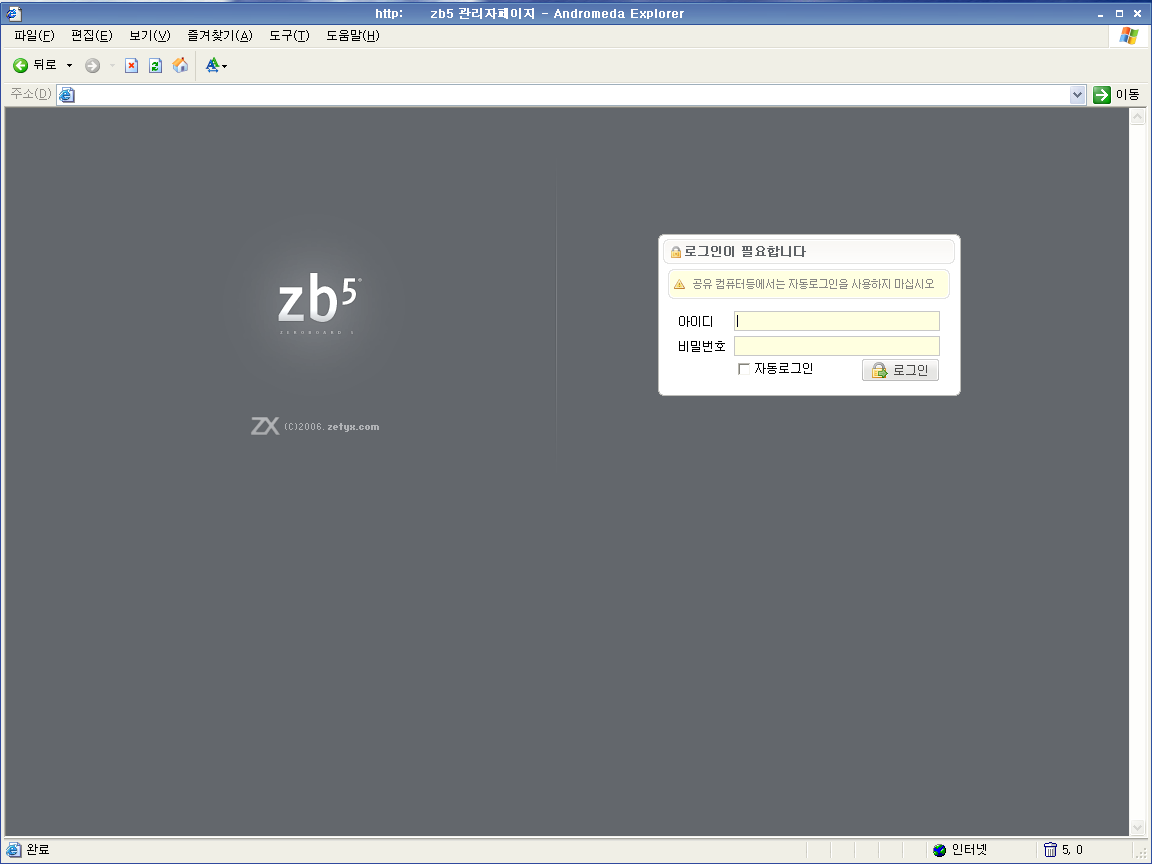1152x864 pixels.
Task: Click the ZX logo mark
Action: tap(265, 426)
